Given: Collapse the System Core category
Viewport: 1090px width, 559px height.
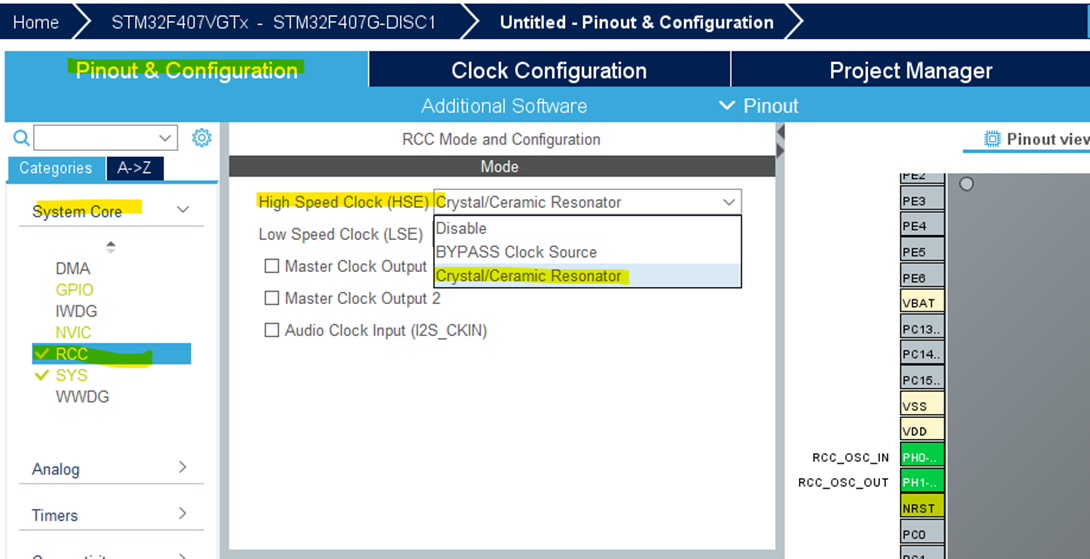Looking at the screenshot, I should 183,210.
